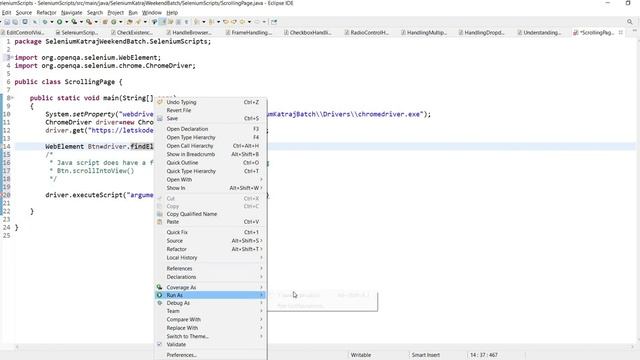Click the horizontal scrollbar left arrow
This screenshot has width=640, height=360.
pos(17,347)
